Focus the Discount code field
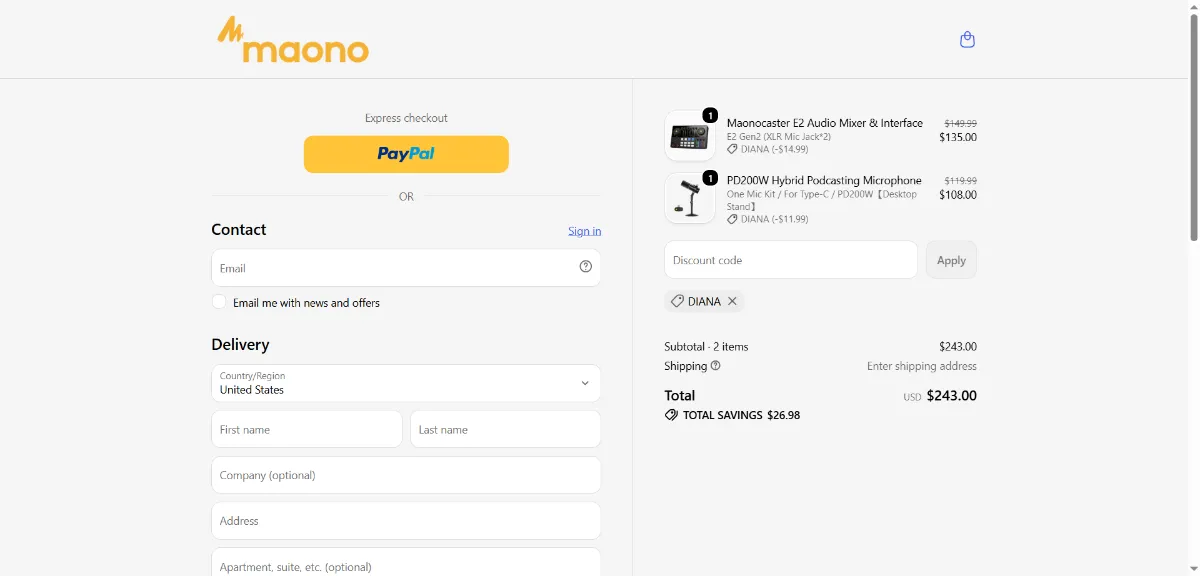 coord(791,260)
